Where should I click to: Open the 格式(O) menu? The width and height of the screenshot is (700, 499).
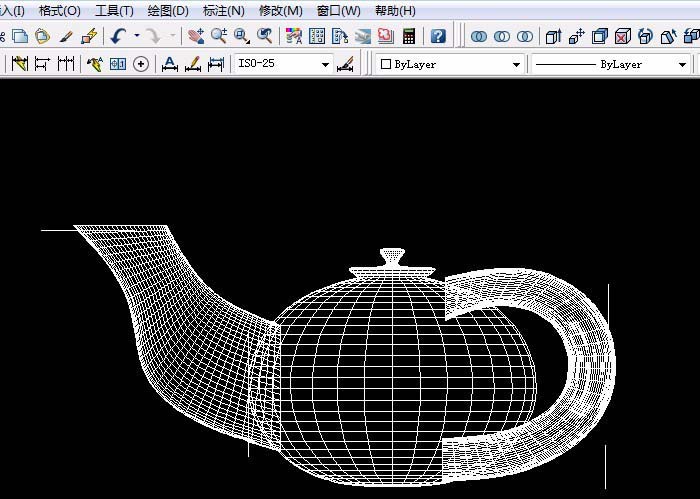[x=60, y=11]
